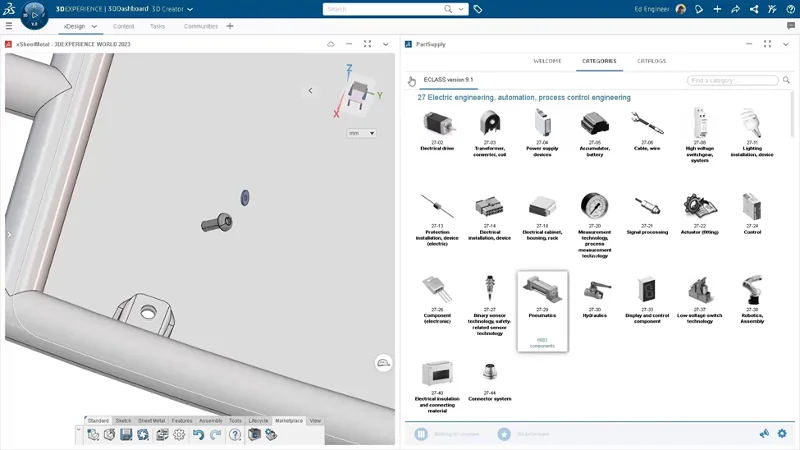Switch to the CATALOGS tab

pyautogui.click(x=651, y=61)
